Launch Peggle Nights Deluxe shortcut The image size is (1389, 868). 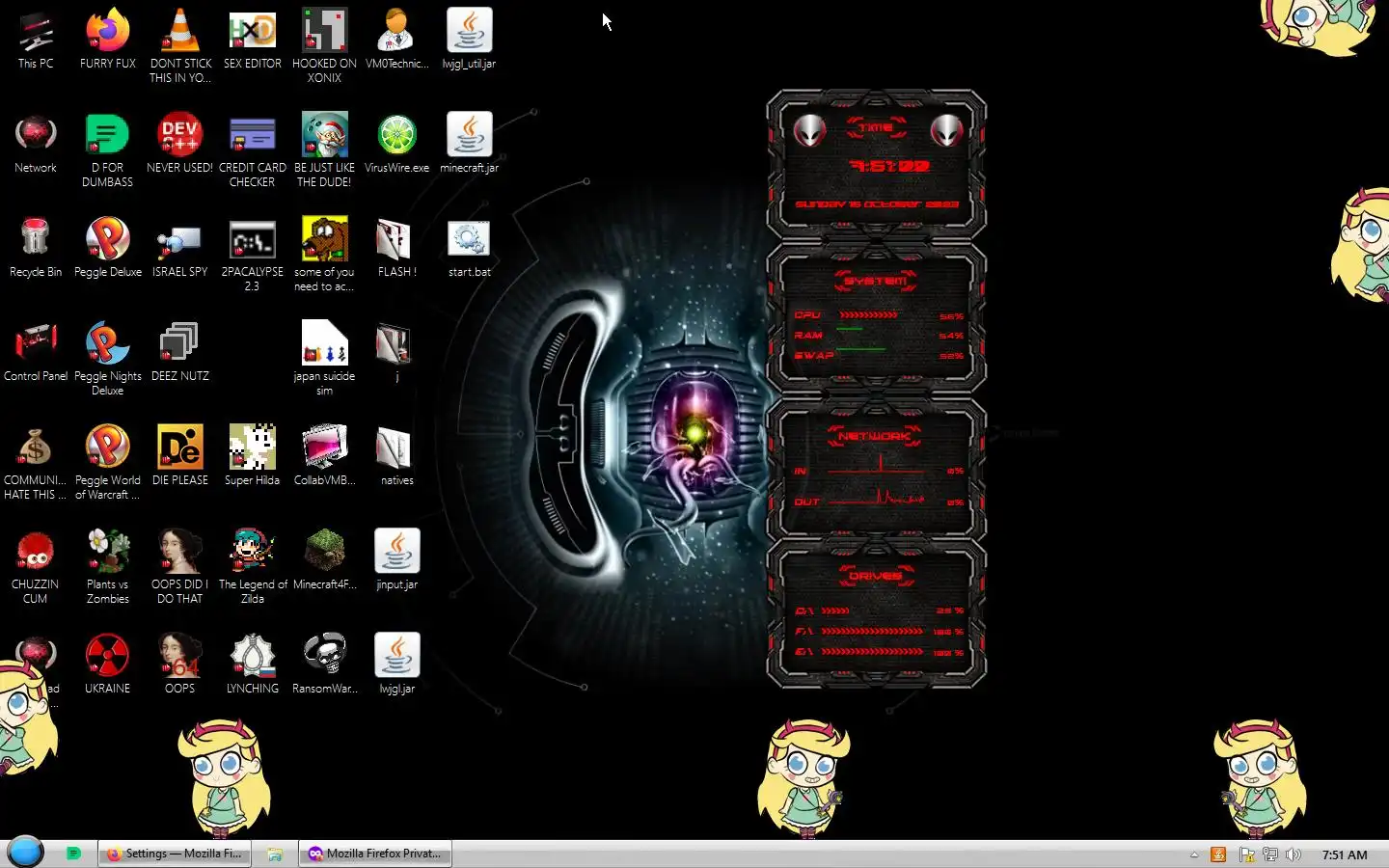click(108, 357)
